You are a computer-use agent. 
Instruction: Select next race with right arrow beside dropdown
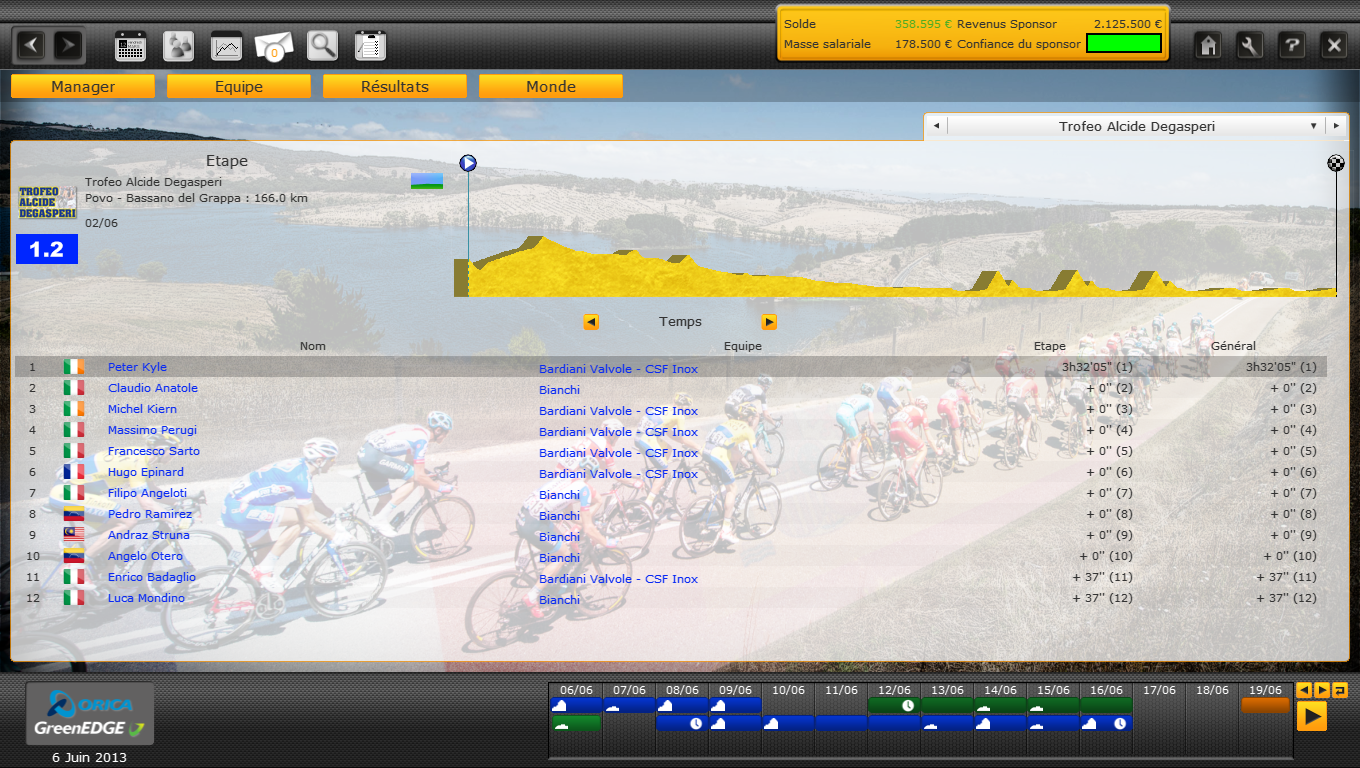tap(1336, 126)
